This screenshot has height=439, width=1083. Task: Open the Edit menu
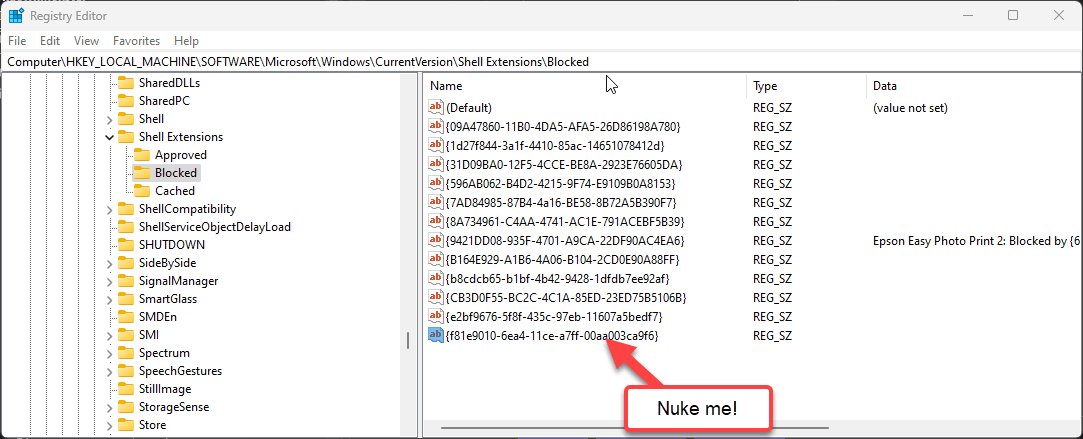point(50,41)
